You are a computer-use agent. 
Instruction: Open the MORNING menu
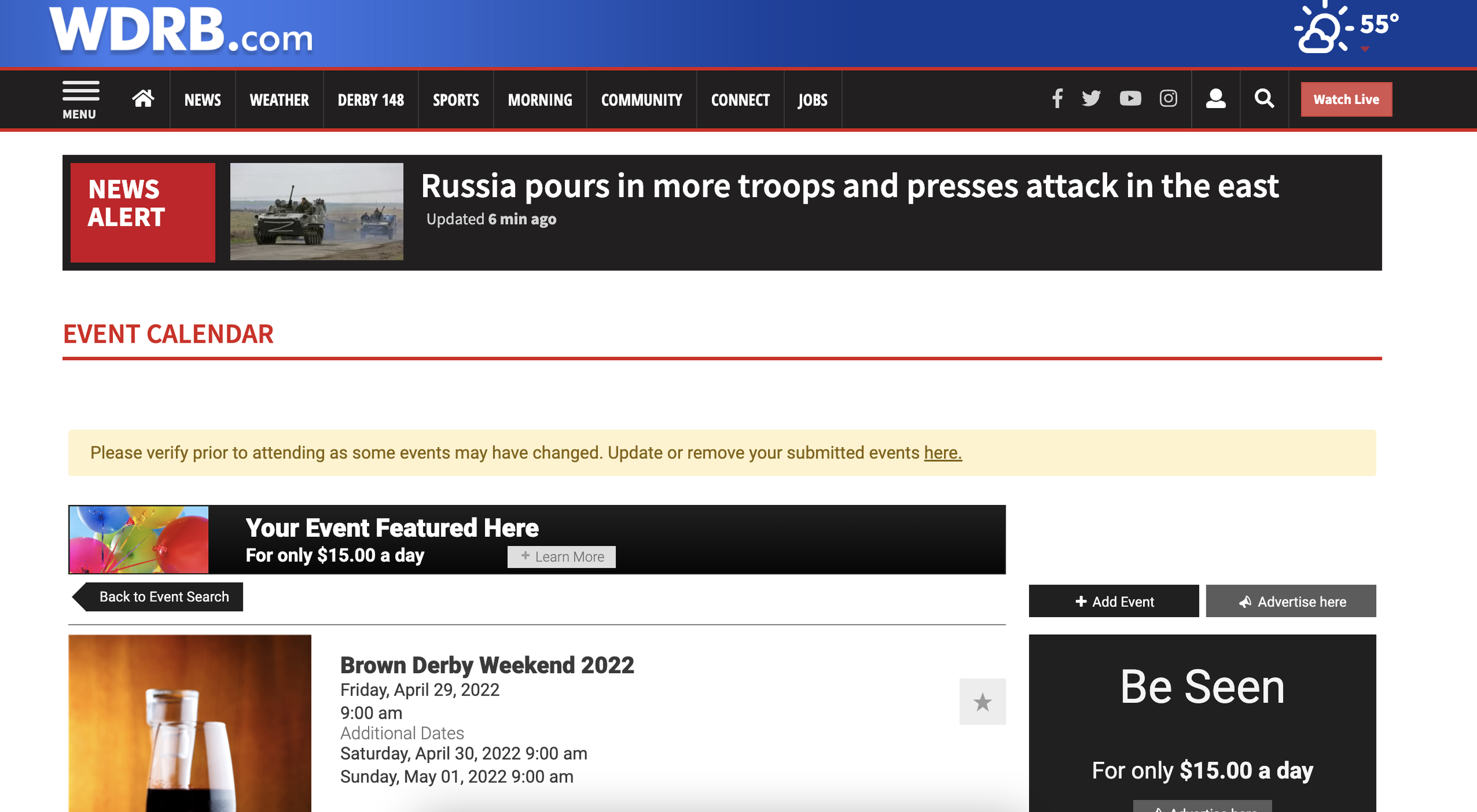[x=540, y=100]
